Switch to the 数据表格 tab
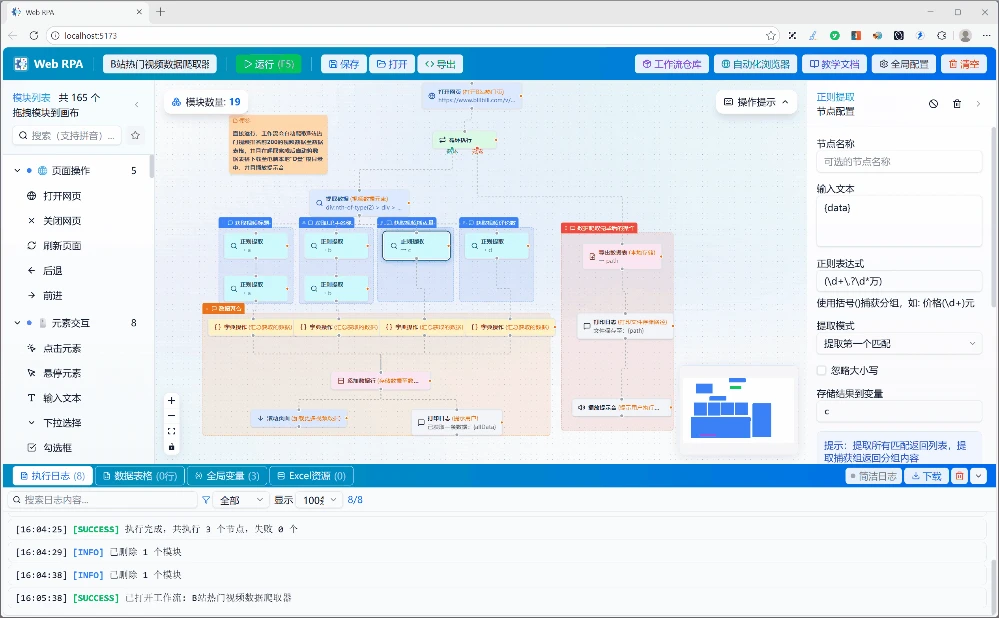 (x=140, y=476)
